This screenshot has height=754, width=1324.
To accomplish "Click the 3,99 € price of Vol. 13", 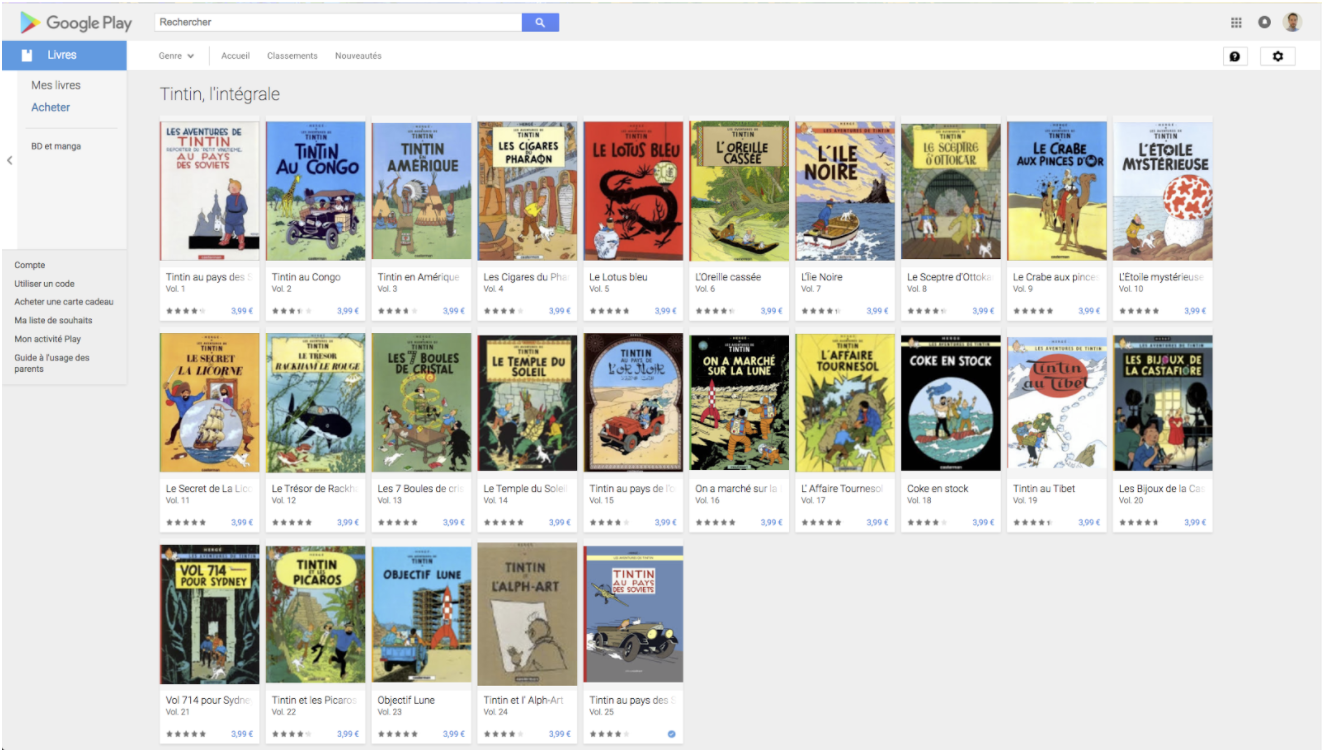I will click(x=453, y=522).
